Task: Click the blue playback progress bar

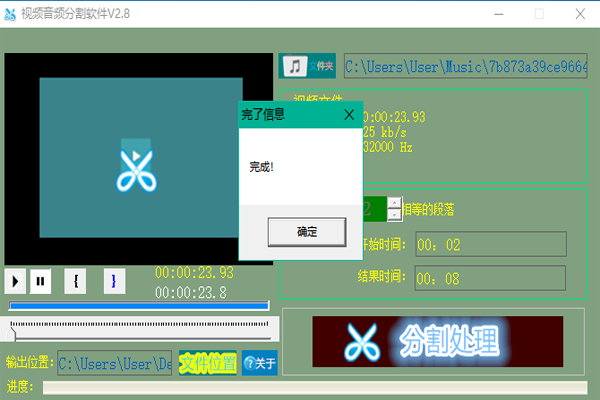Action: tap(139, 306)
